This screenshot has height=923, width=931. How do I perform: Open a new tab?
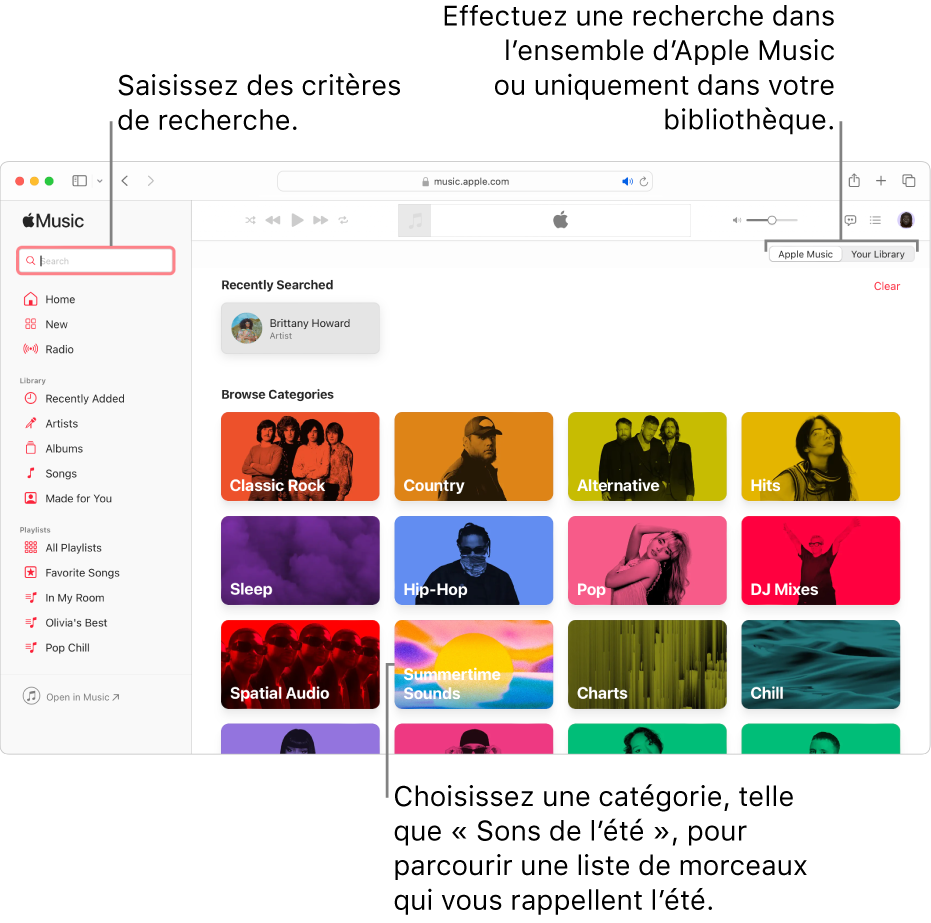pyautogui.click(x=881, y=180)
